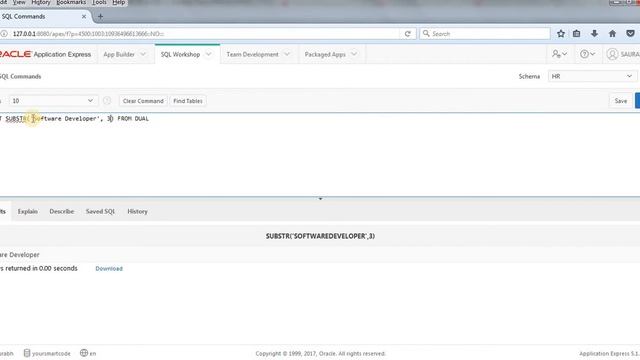Expand the App Builder menu chevron
The image size is (640, 360).
(143, 54)
